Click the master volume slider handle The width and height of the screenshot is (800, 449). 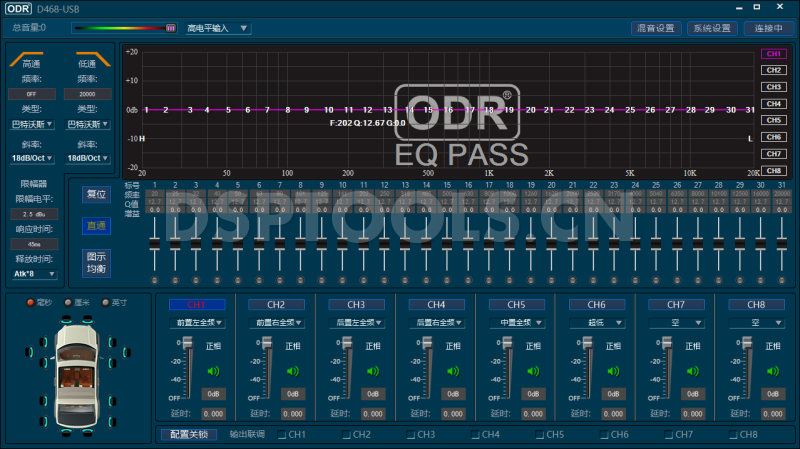(170, 28)
